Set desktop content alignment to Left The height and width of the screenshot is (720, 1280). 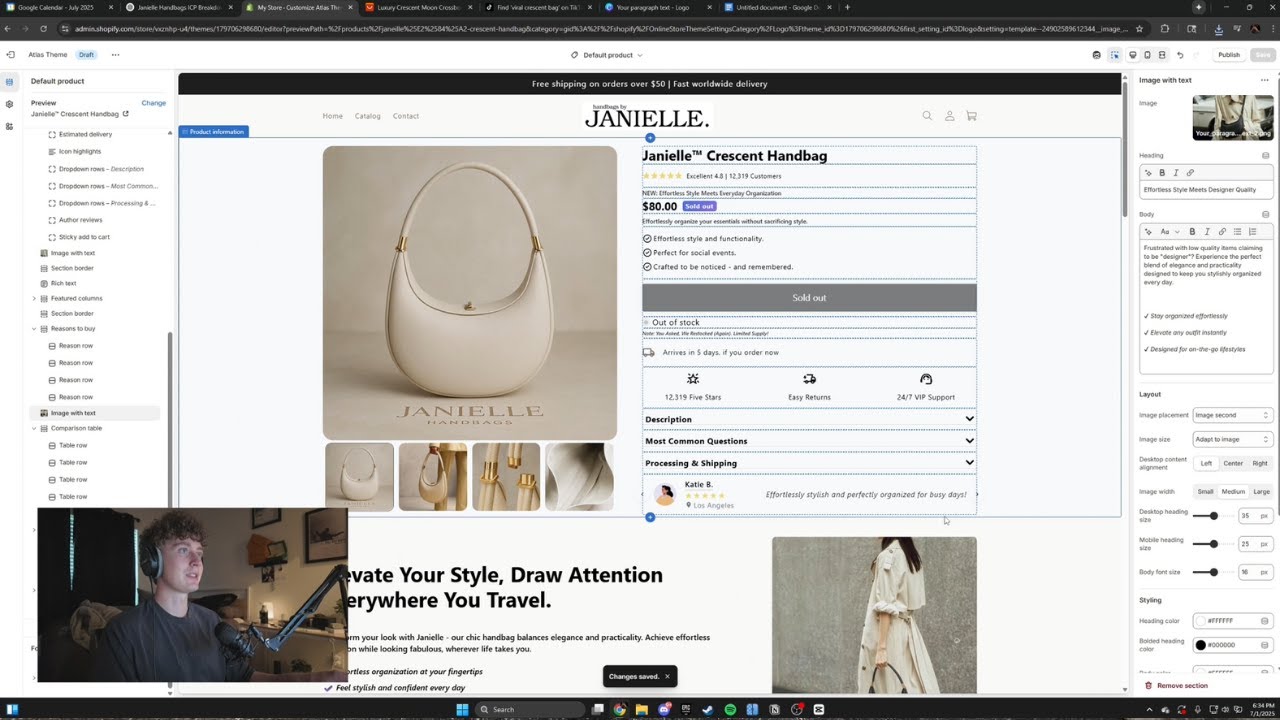[x=1206, y=463]
